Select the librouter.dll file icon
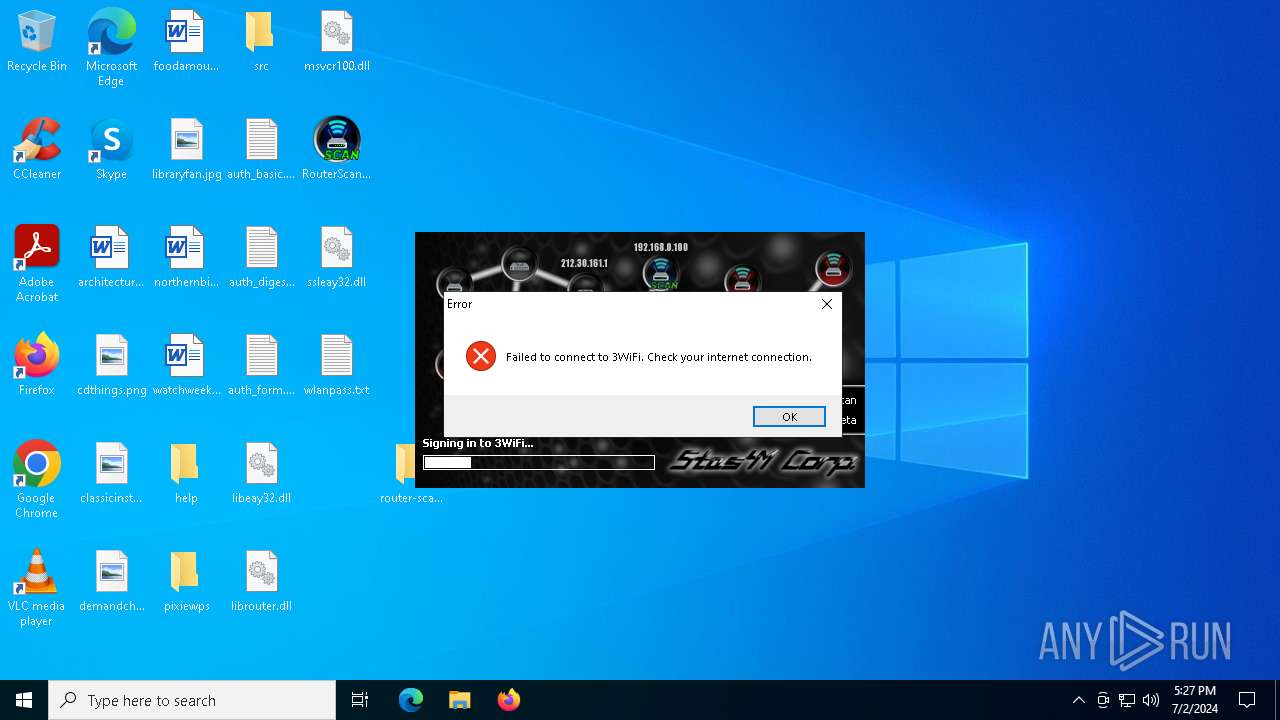Screen dimensions: 1280x720 261,581
